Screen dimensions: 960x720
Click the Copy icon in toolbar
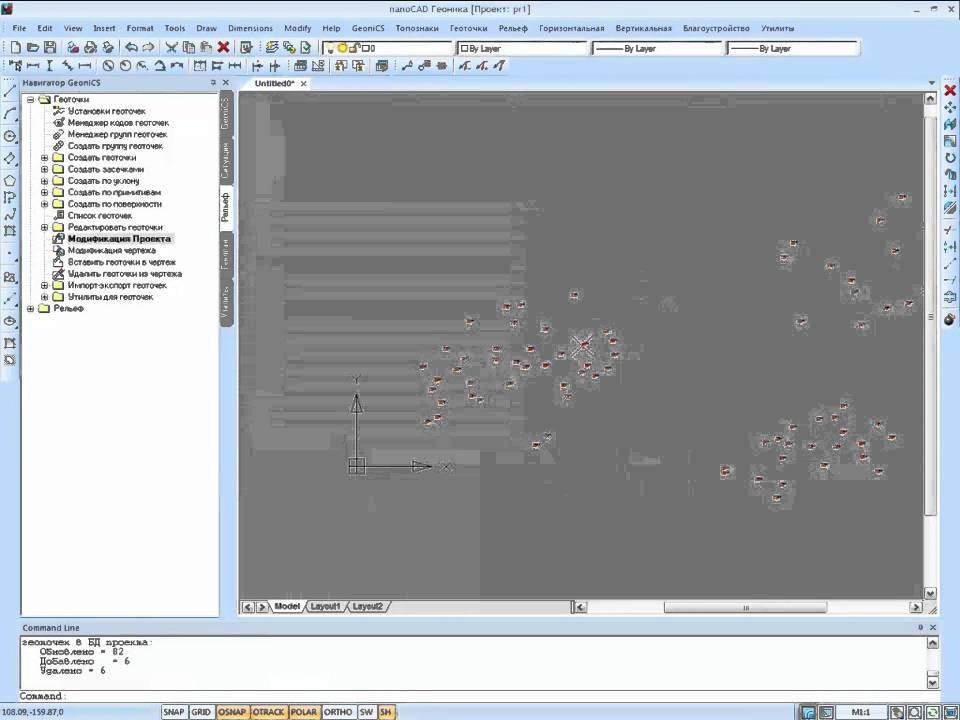point(189,47)
